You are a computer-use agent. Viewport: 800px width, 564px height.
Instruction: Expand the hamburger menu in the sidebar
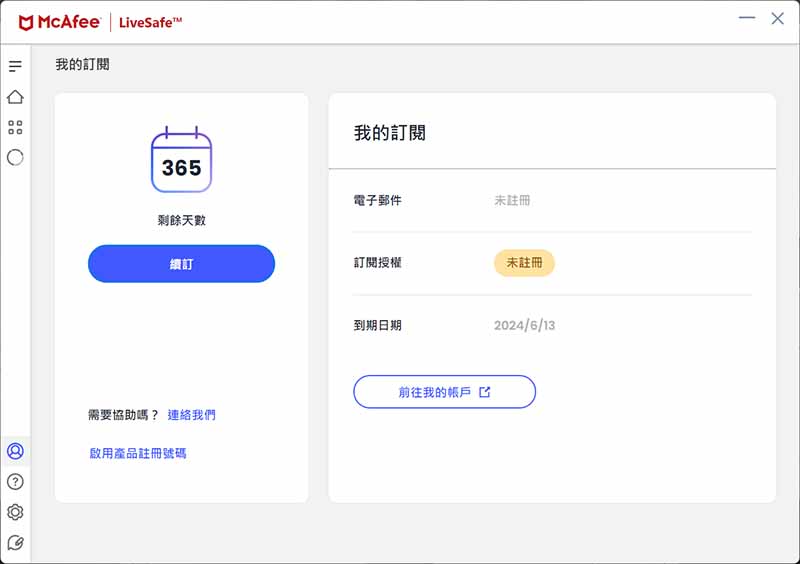pos(15,66)
